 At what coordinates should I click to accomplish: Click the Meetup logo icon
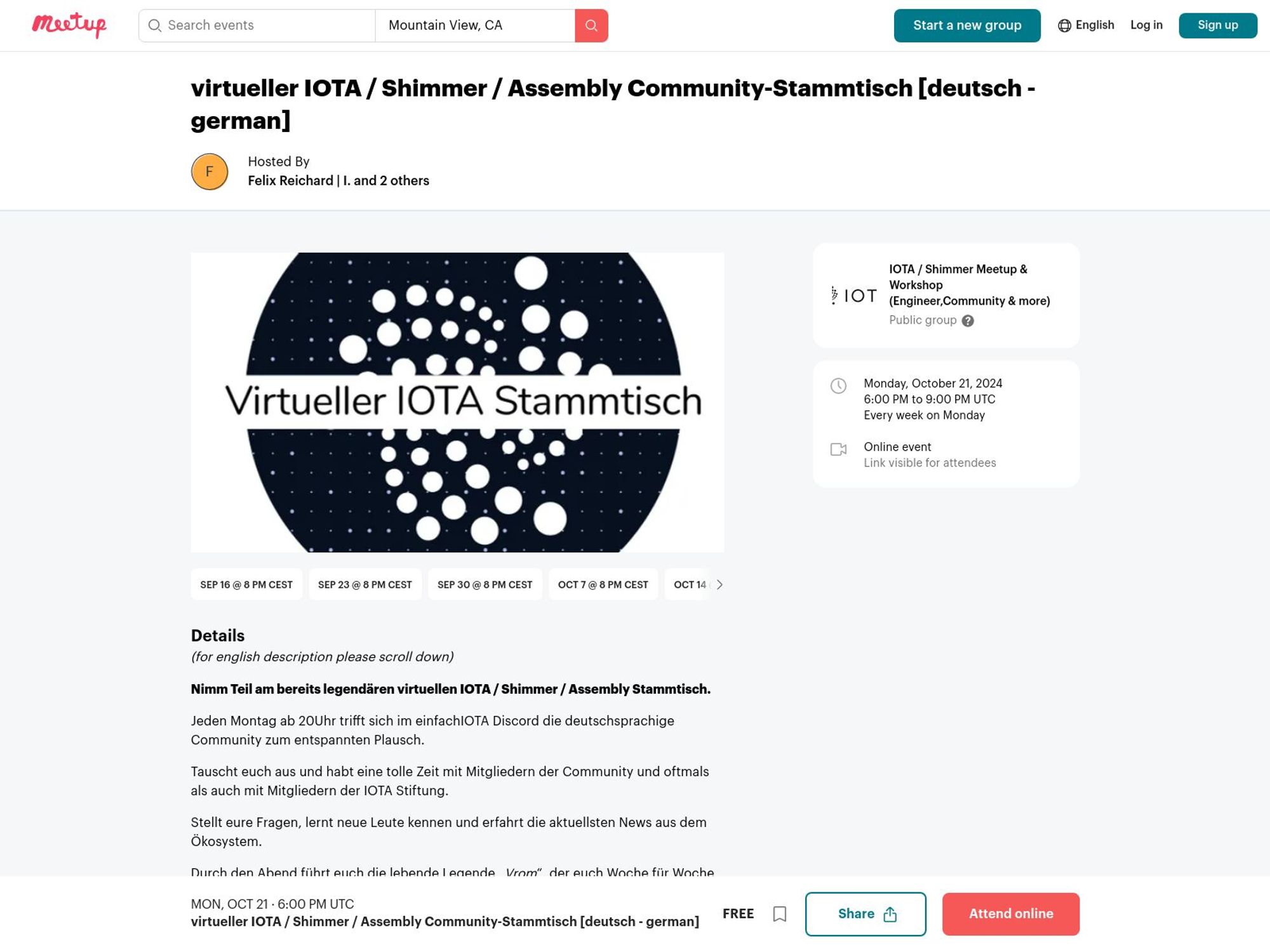tap(69, 25)
